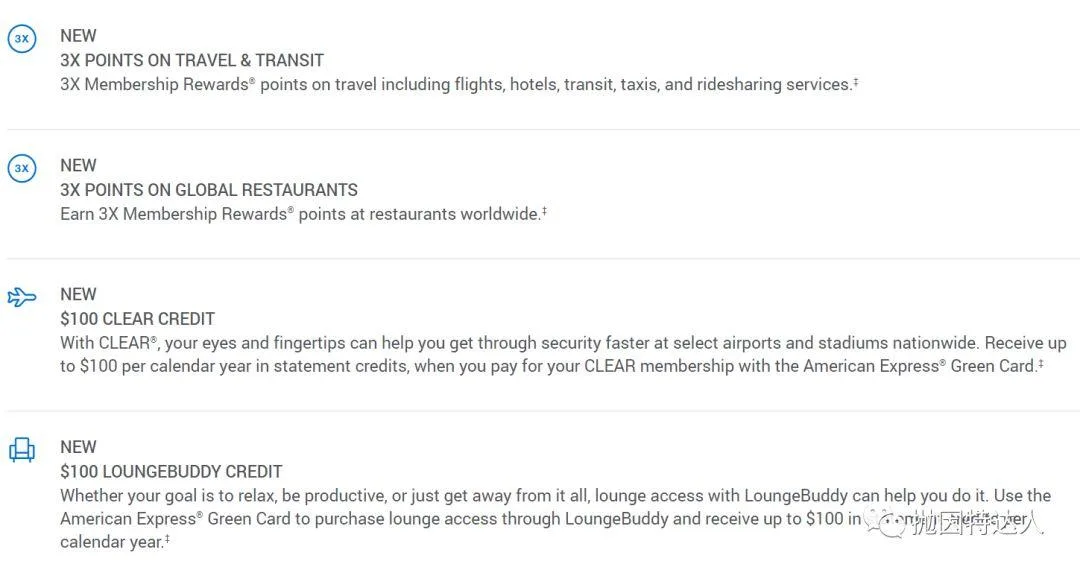The width and height of the screenshot is (1080, 570).
Task: Click the footnote marker after 'restaurants worldwide.'
Action: coord(544,211)
